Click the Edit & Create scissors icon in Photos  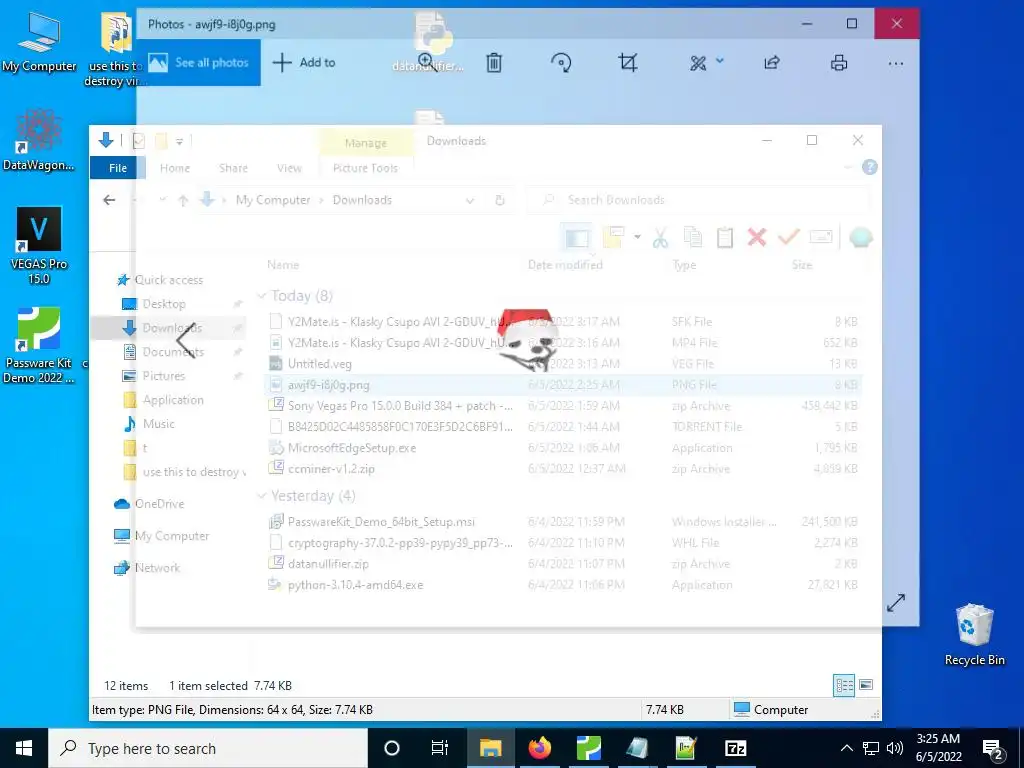point(698,63)
